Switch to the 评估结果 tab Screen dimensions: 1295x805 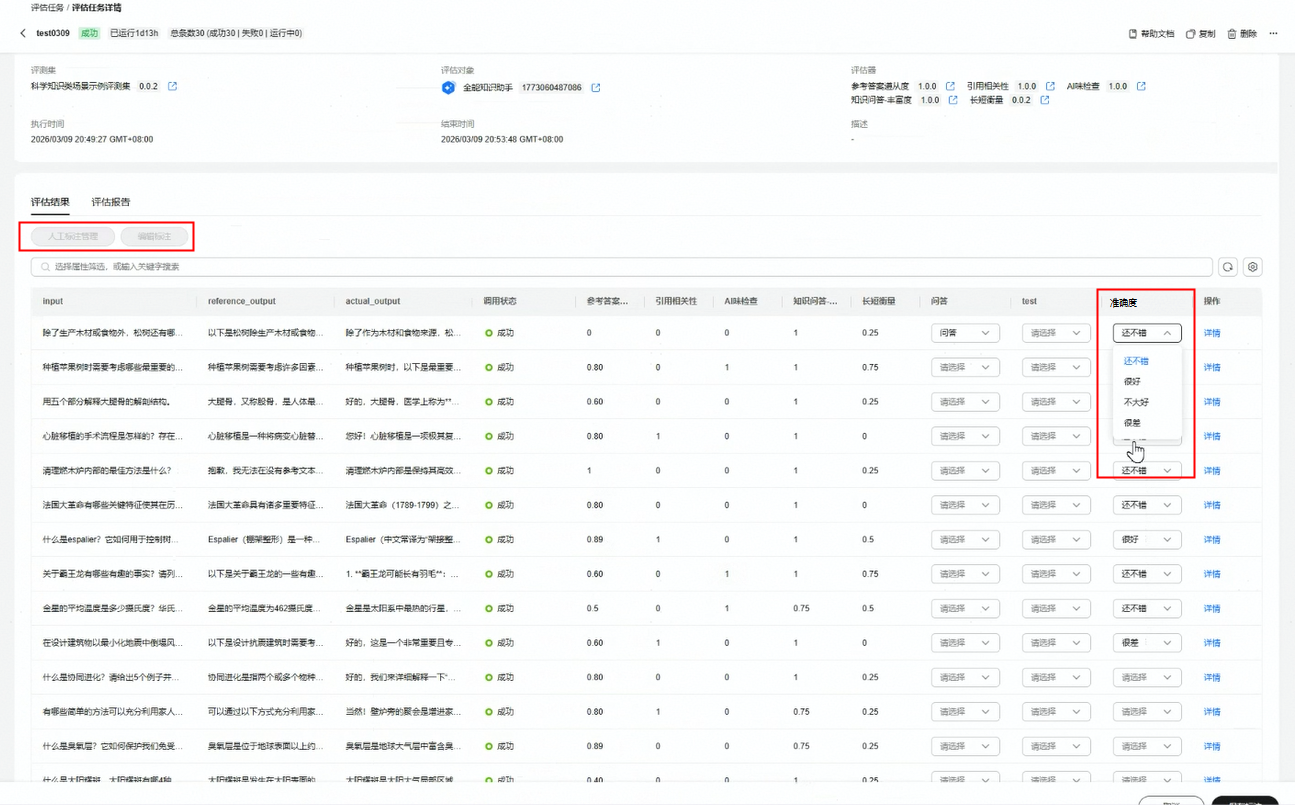tap(50, 202)
